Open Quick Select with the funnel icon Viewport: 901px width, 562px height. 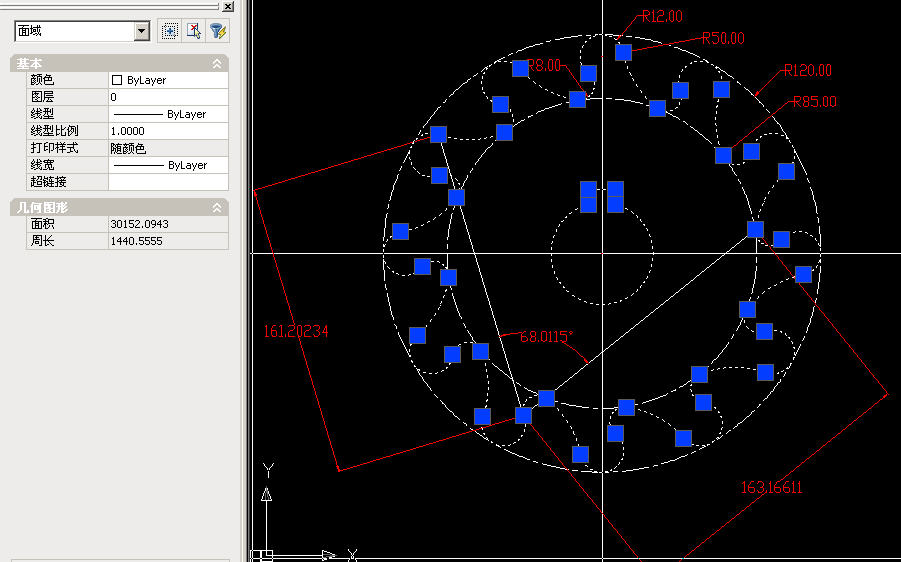218,31
